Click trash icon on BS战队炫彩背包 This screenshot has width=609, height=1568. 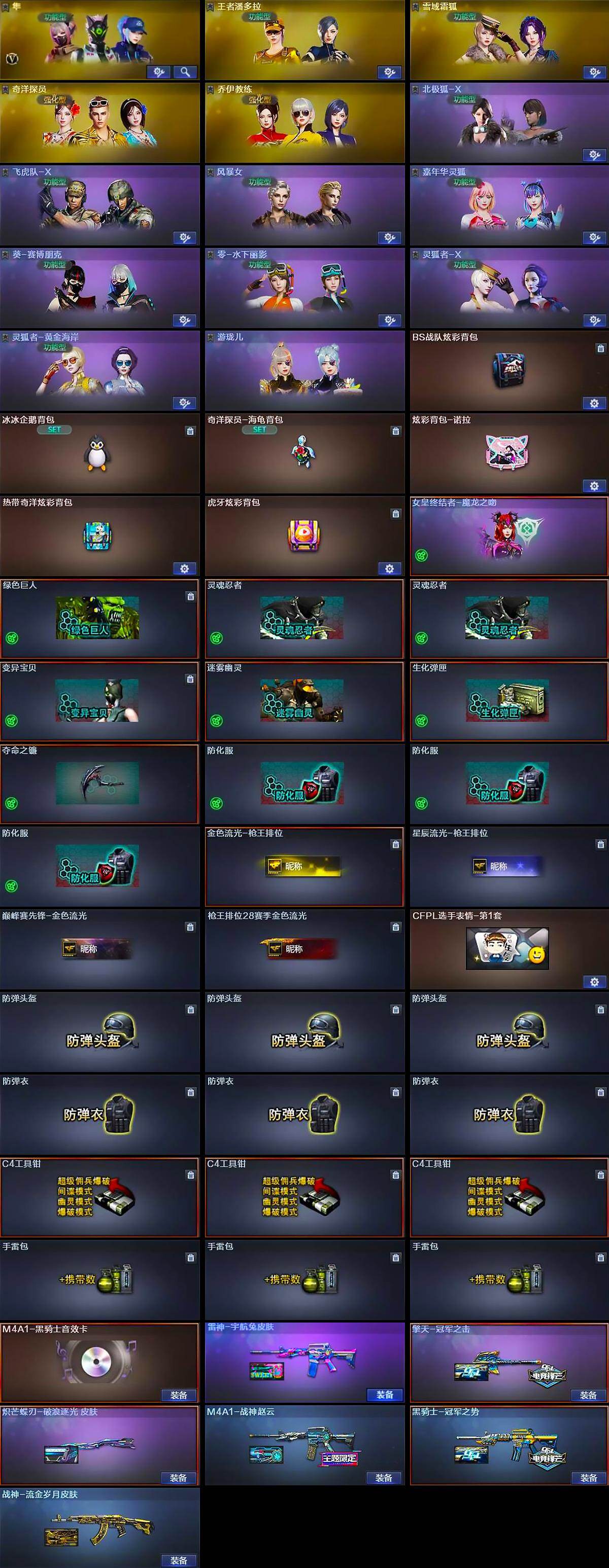pos(600,348)
